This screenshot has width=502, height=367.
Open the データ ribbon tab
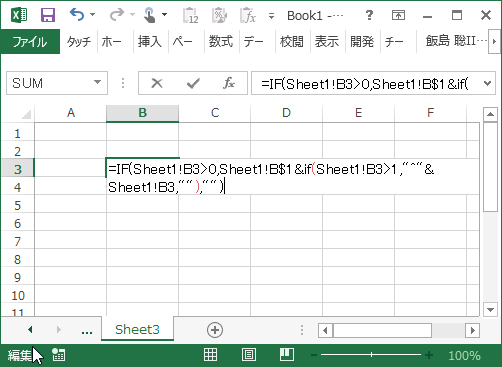point(253,41)
